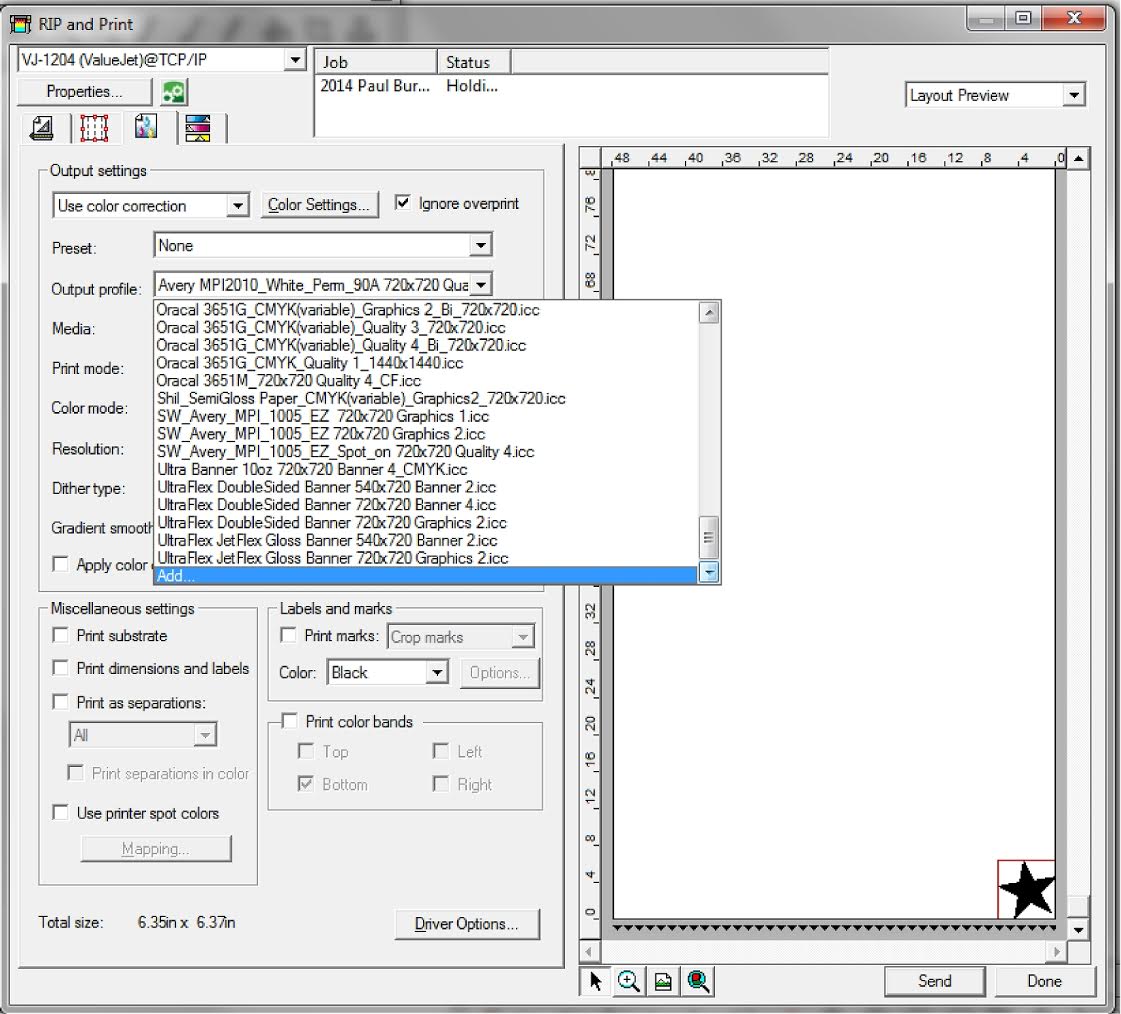Image resolution: width=1121 pixels, height=1014 pixels.
Task: Open the Color Management tab icon
Action: click(146, 127)
